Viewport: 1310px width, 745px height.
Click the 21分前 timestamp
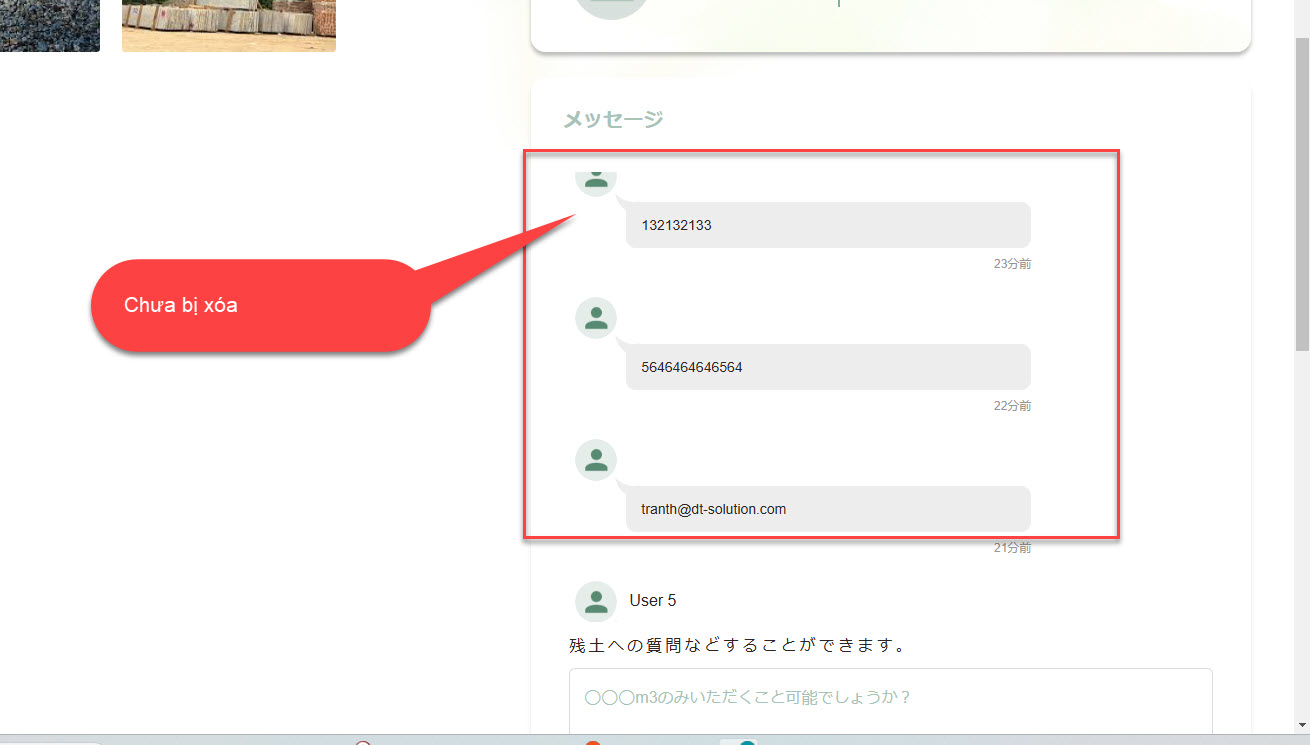pos(1012,548)
